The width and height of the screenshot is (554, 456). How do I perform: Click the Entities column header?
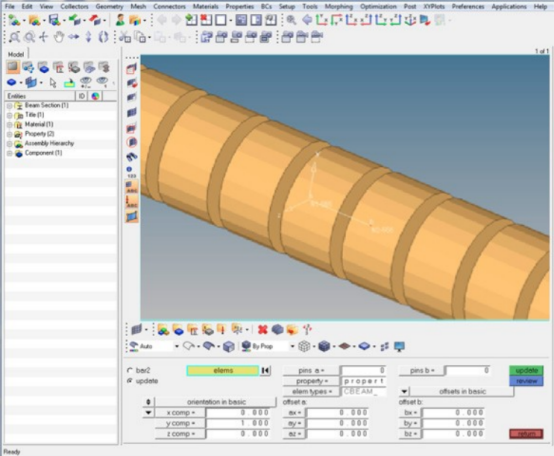point(40,96)
